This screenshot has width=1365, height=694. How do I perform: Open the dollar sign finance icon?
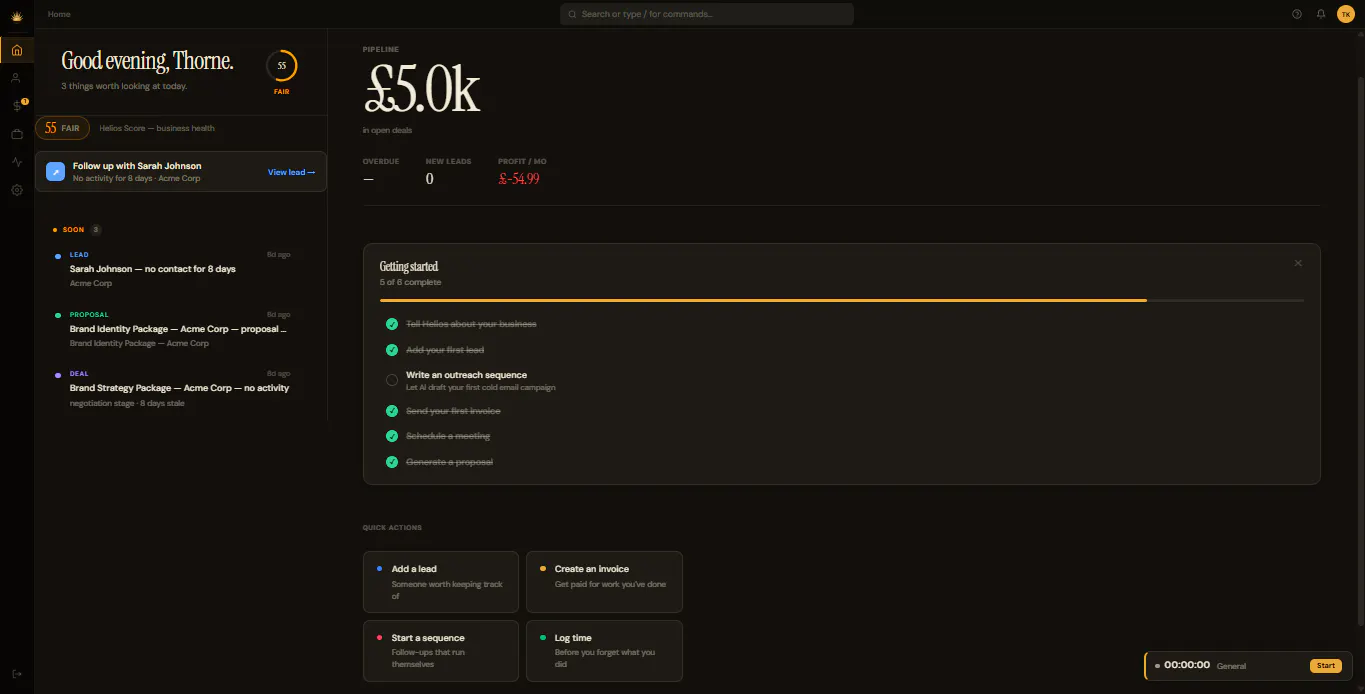pos(16,106)
